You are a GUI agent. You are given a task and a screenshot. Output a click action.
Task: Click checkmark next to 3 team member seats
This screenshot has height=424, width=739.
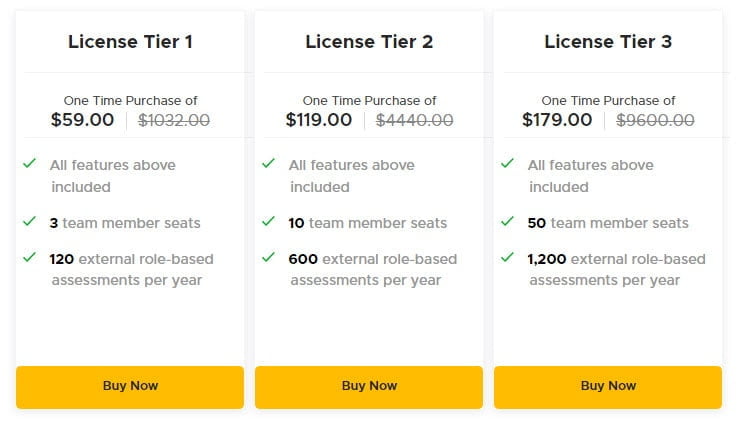tap(29, 221)
